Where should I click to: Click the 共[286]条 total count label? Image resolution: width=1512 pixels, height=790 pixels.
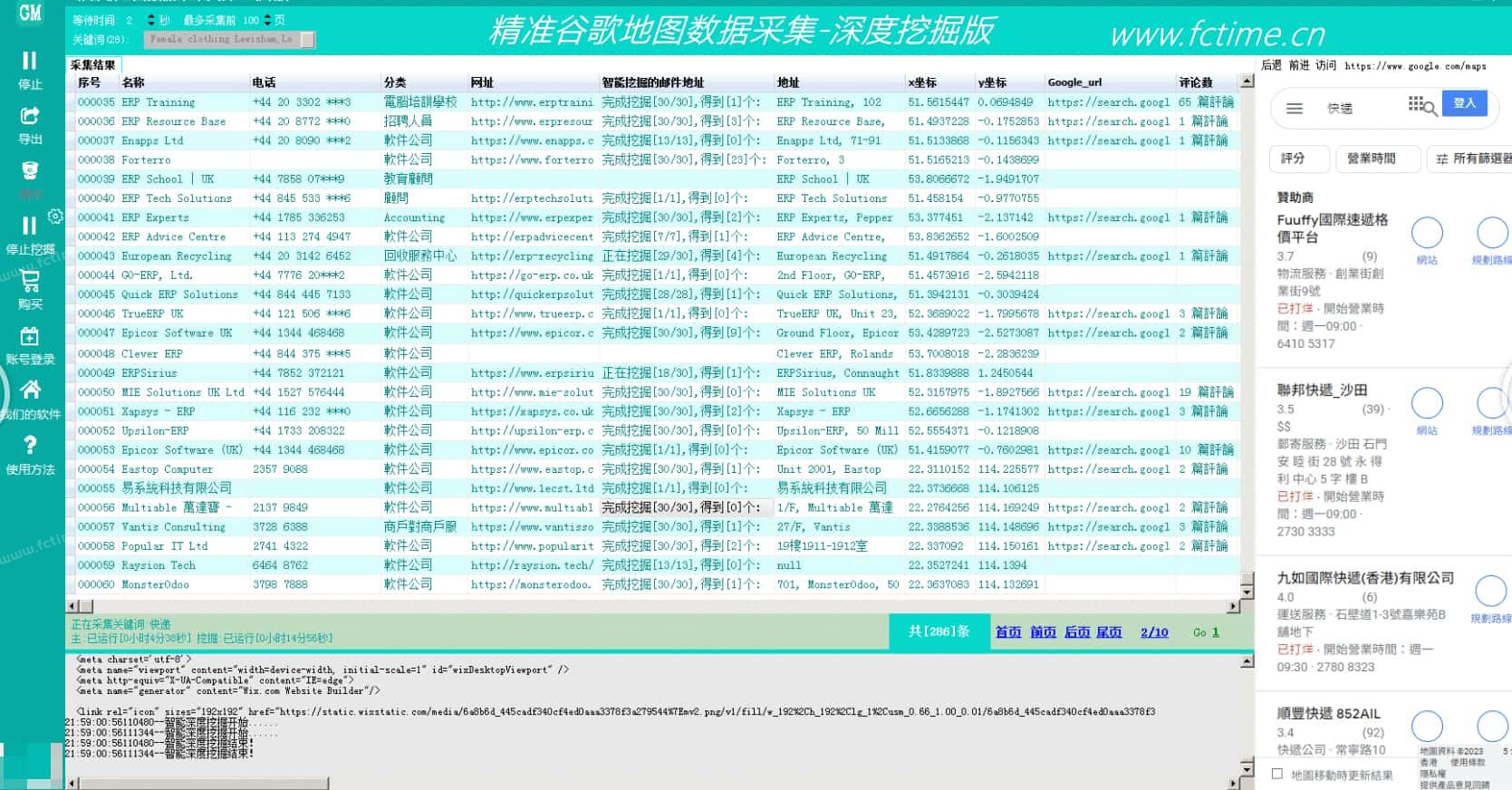939,631
